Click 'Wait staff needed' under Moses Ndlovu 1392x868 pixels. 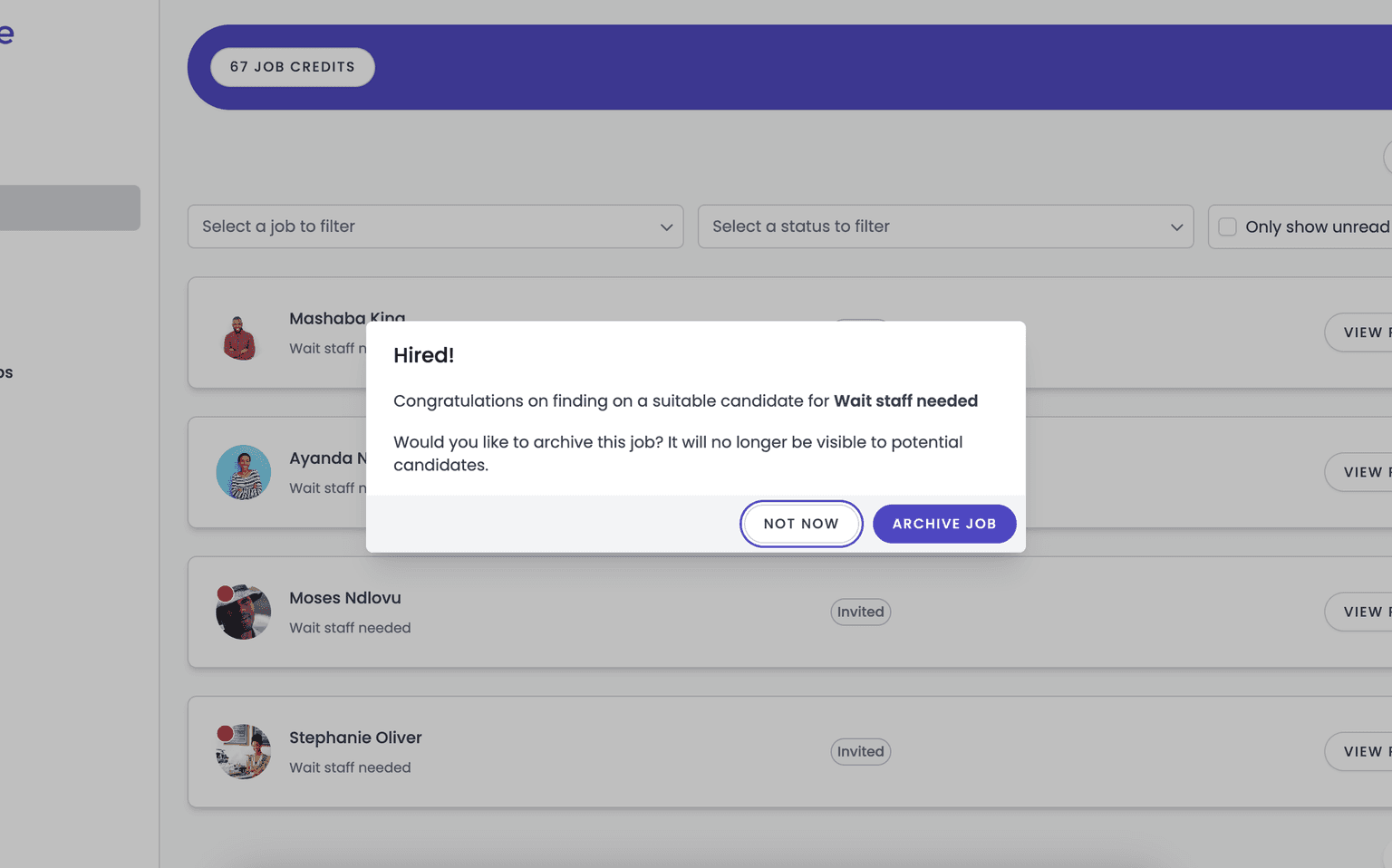point(350,628)
